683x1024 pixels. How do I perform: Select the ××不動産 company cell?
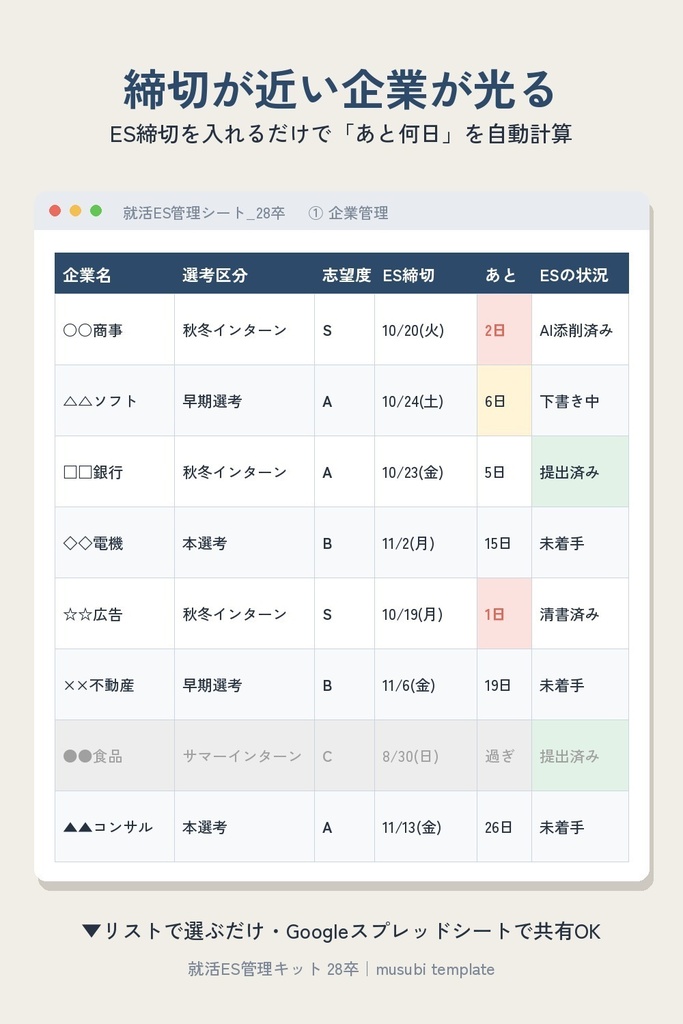tap(114, 684)
